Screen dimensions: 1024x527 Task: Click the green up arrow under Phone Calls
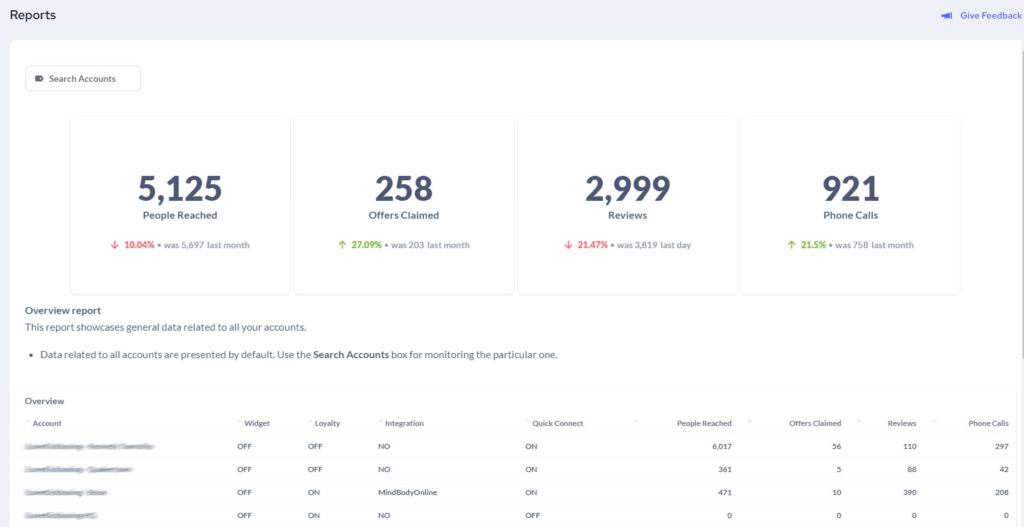tap(791, 245)
